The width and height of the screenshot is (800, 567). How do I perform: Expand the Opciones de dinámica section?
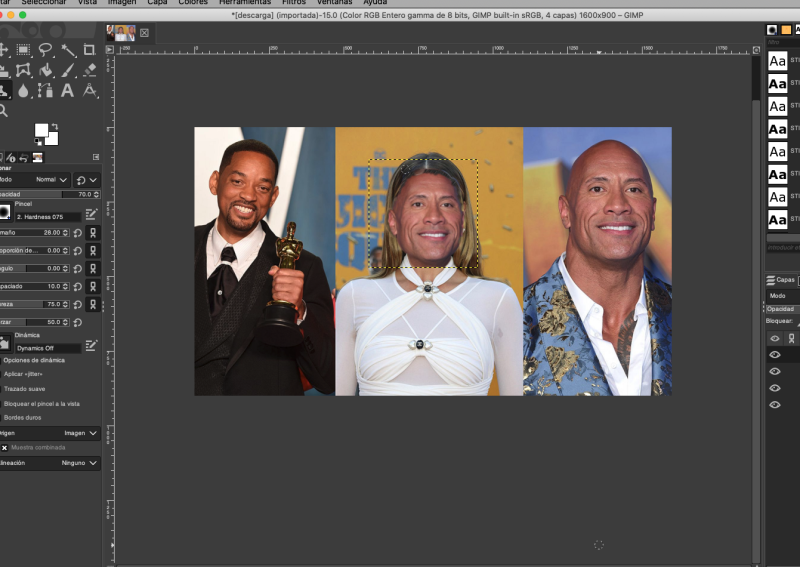[34, 360]
